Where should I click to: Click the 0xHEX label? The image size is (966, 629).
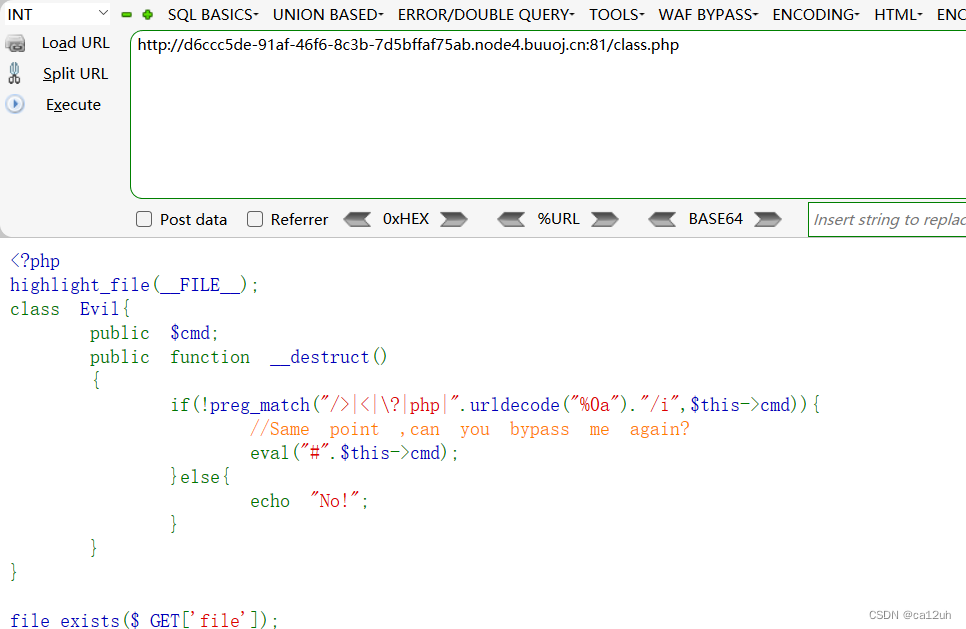tap(406, 219)
